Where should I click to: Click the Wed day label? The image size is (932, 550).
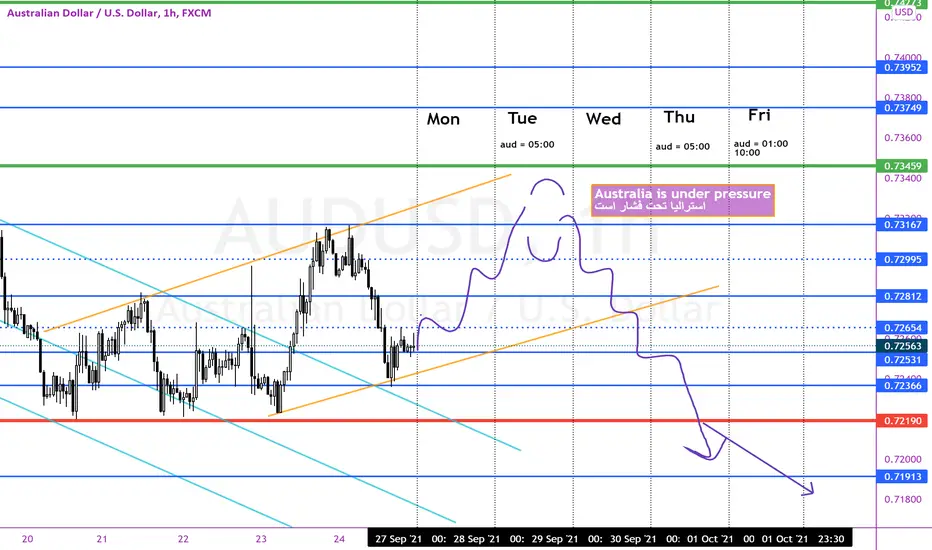(x=603, y=119)
